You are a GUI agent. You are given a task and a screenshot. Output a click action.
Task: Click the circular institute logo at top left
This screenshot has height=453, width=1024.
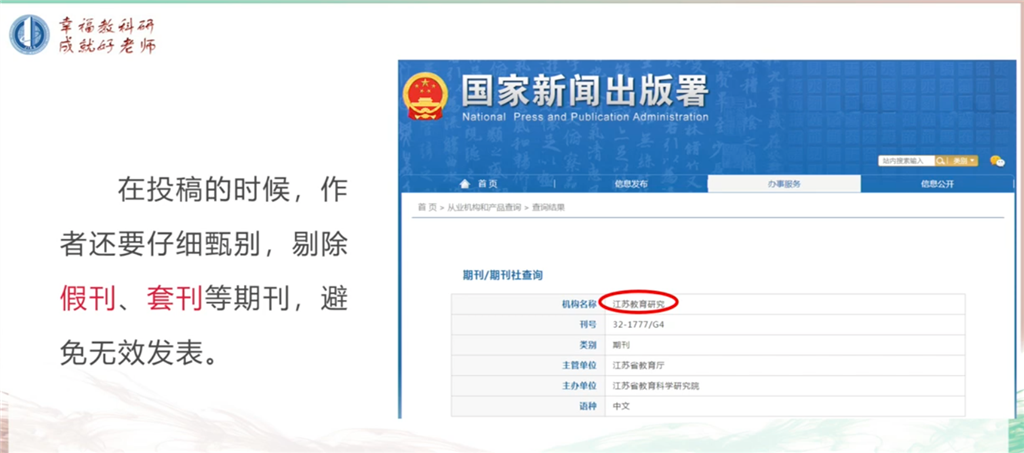pos(29,35)
